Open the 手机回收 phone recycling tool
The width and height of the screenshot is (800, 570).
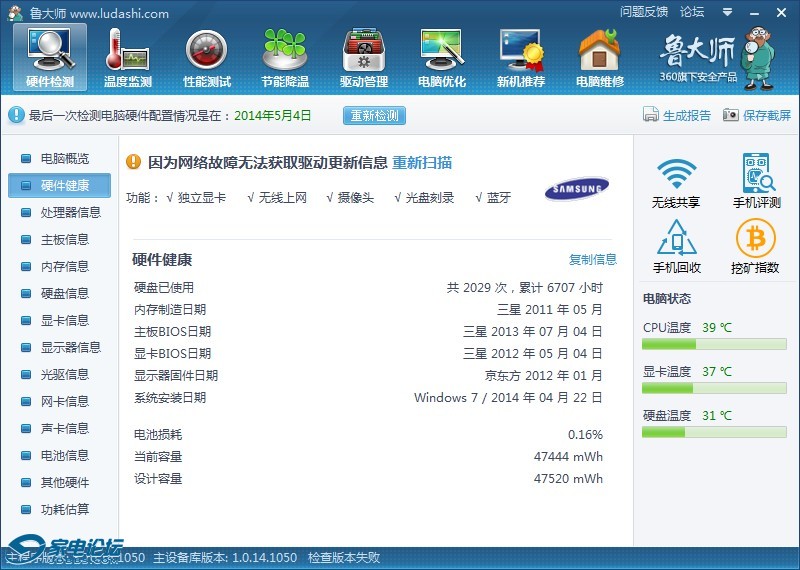point(676,247)
